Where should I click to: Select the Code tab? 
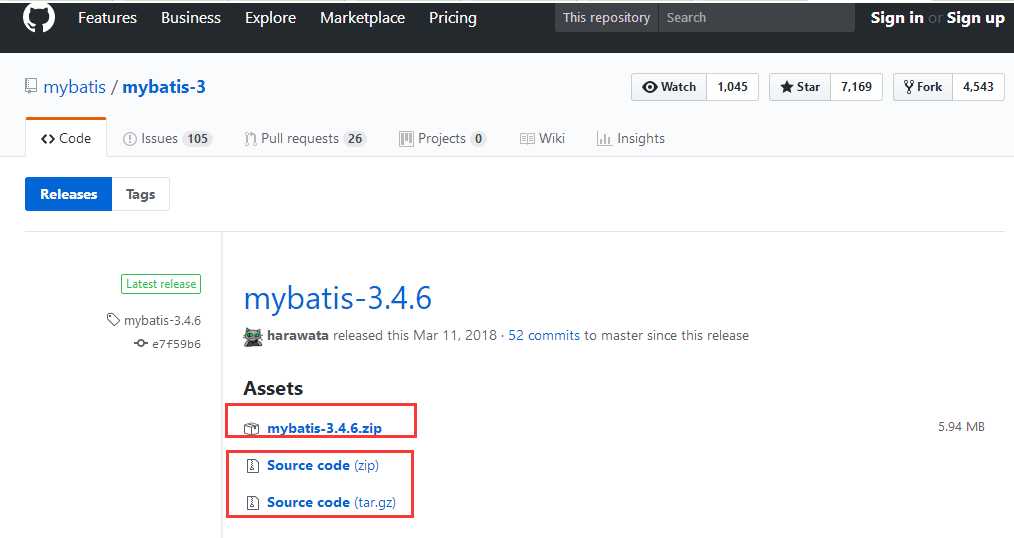[66, 138]
